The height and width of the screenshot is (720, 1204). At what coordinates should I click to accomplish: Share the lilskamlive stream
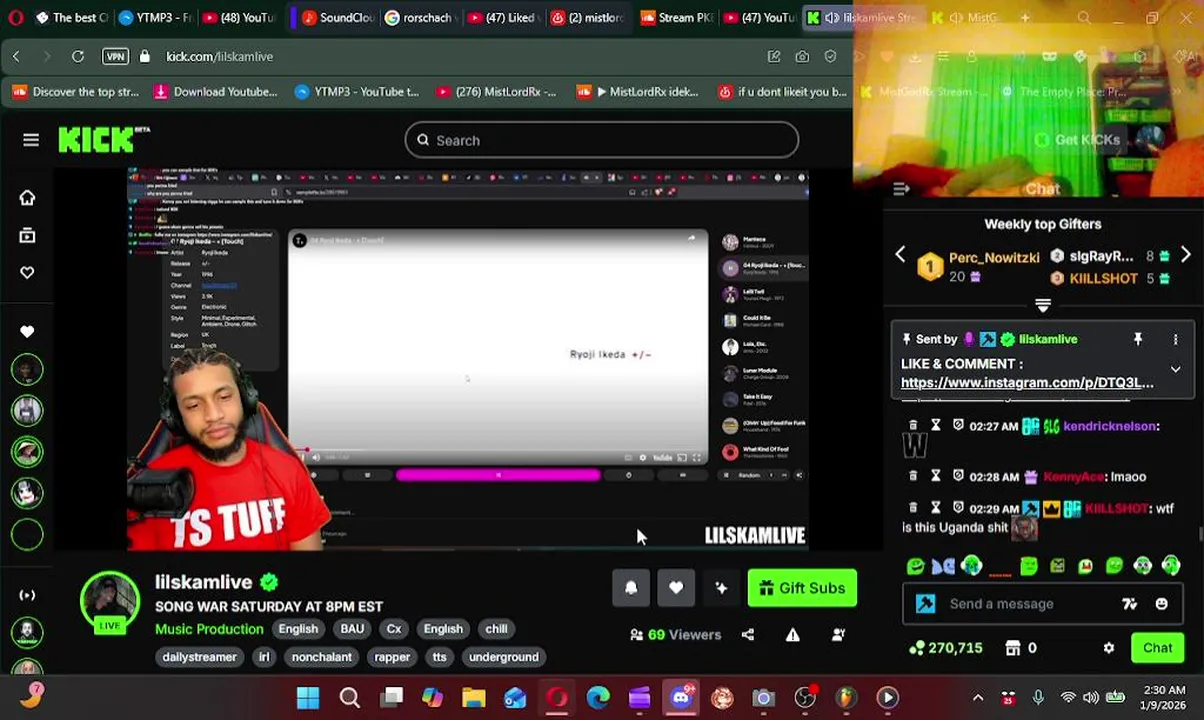point(748,635)
